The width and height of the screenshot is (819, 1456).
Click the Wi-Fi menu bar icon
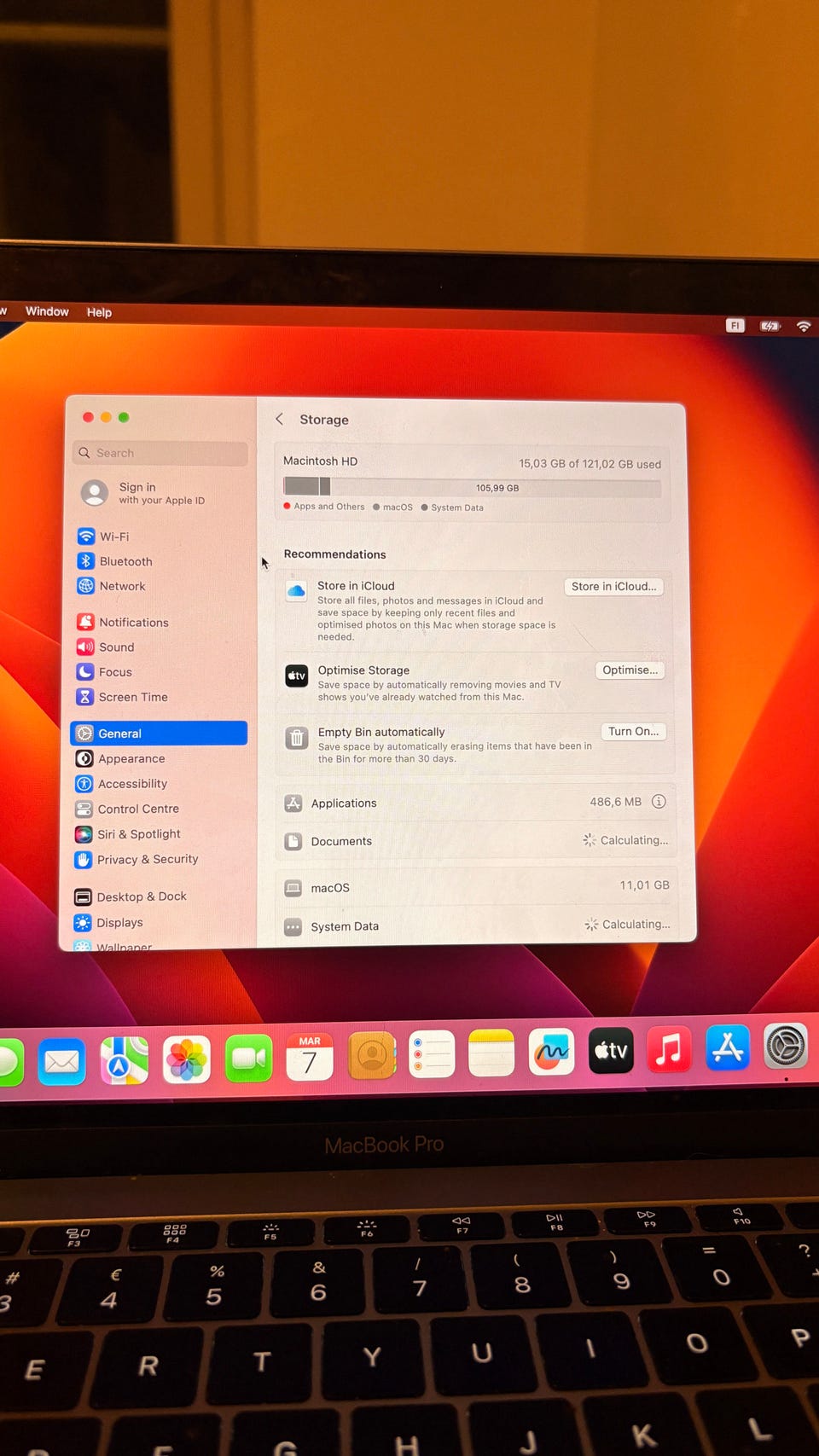pos(804,326)
